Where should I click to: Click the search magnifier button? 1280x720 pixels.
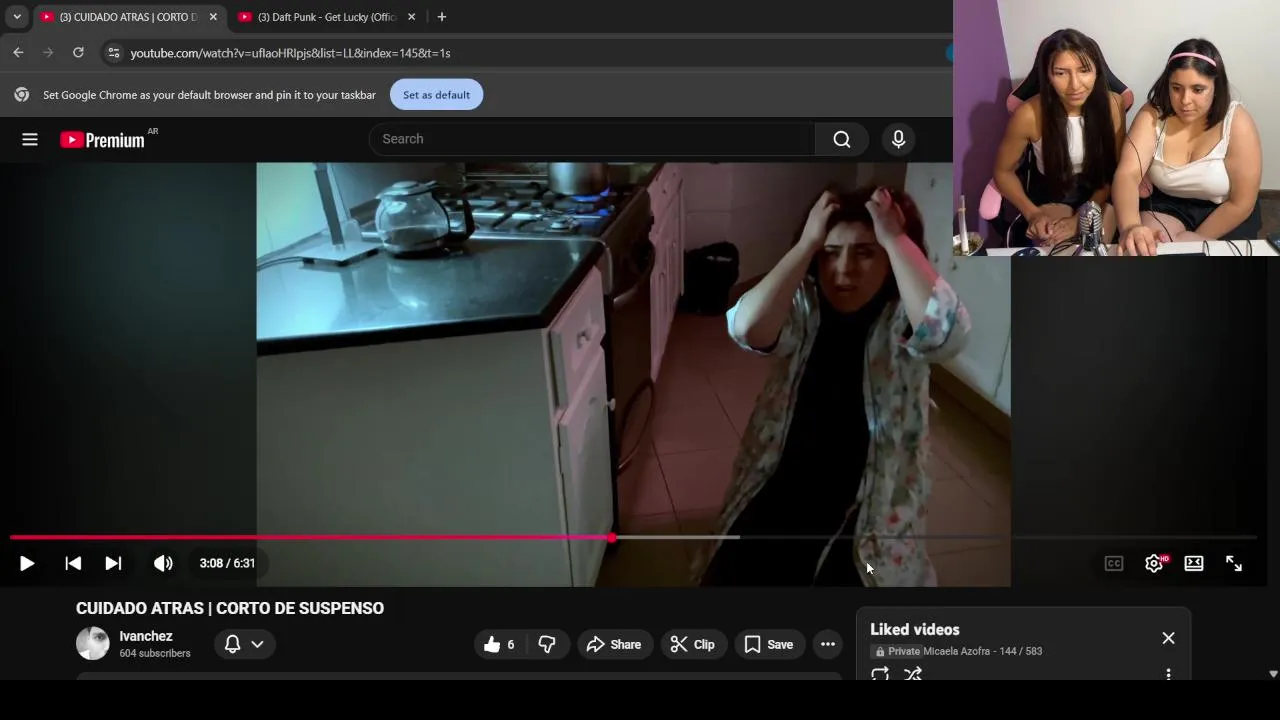(x=842, y=139)
